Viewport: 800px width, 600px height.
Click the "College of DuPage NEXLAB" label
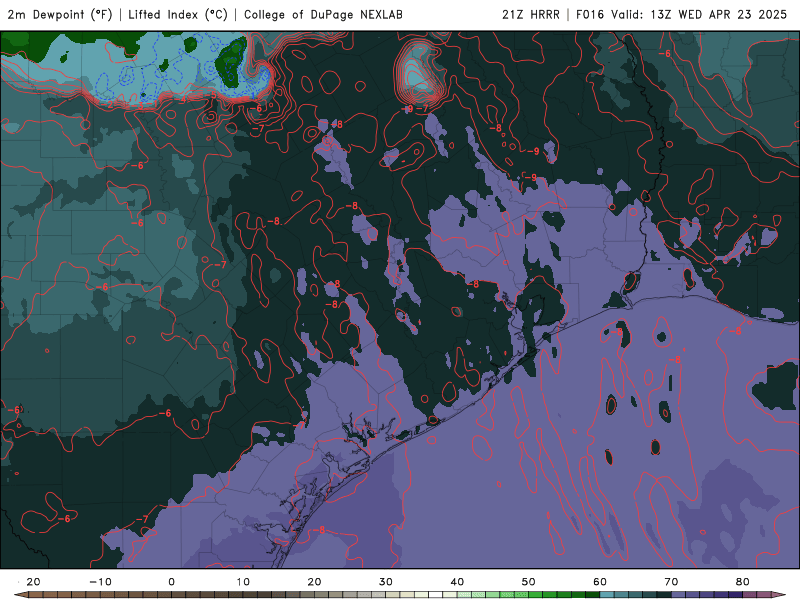(323, 14)
